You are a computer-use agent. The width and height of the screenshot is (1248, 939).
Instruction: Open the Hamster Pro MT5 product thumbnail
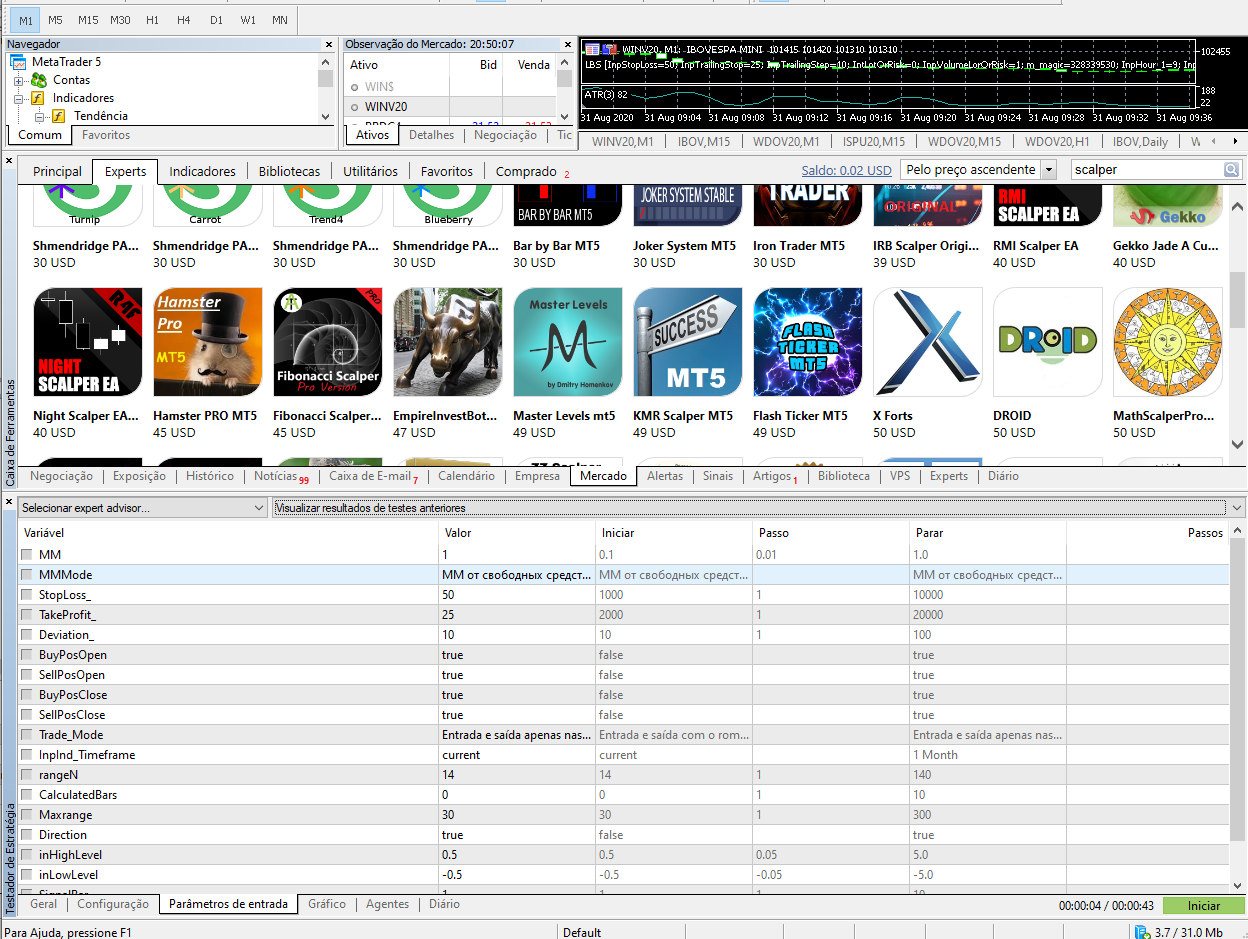[x=207, y=341]
